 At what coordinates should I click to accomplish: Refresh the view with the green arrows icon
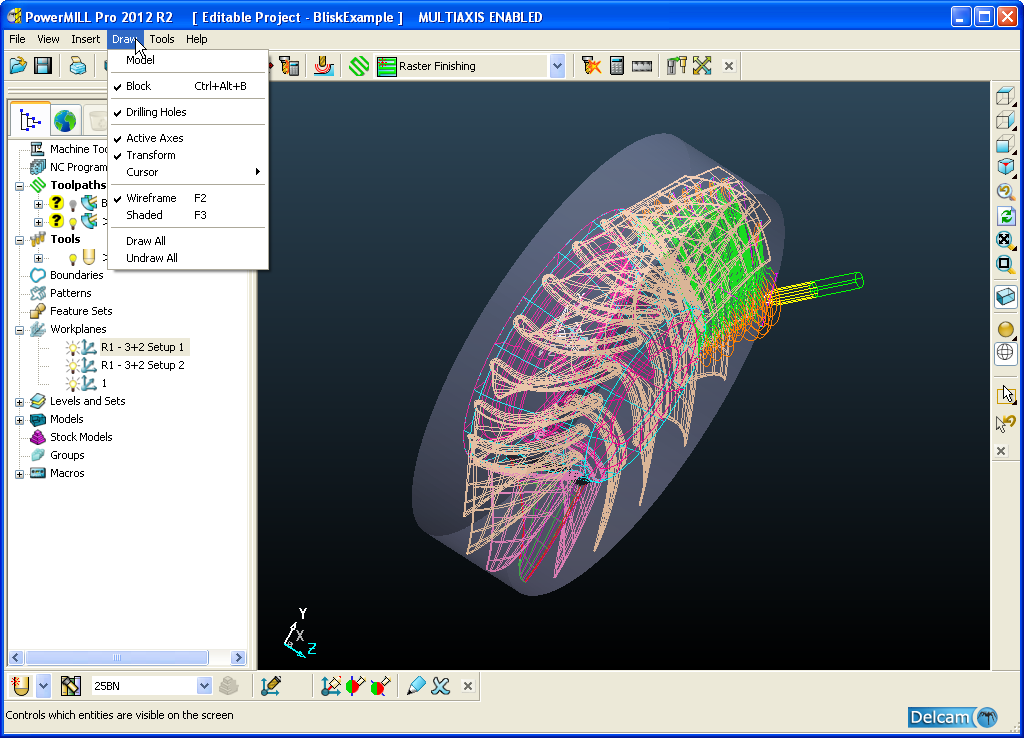click(1006, 216)
